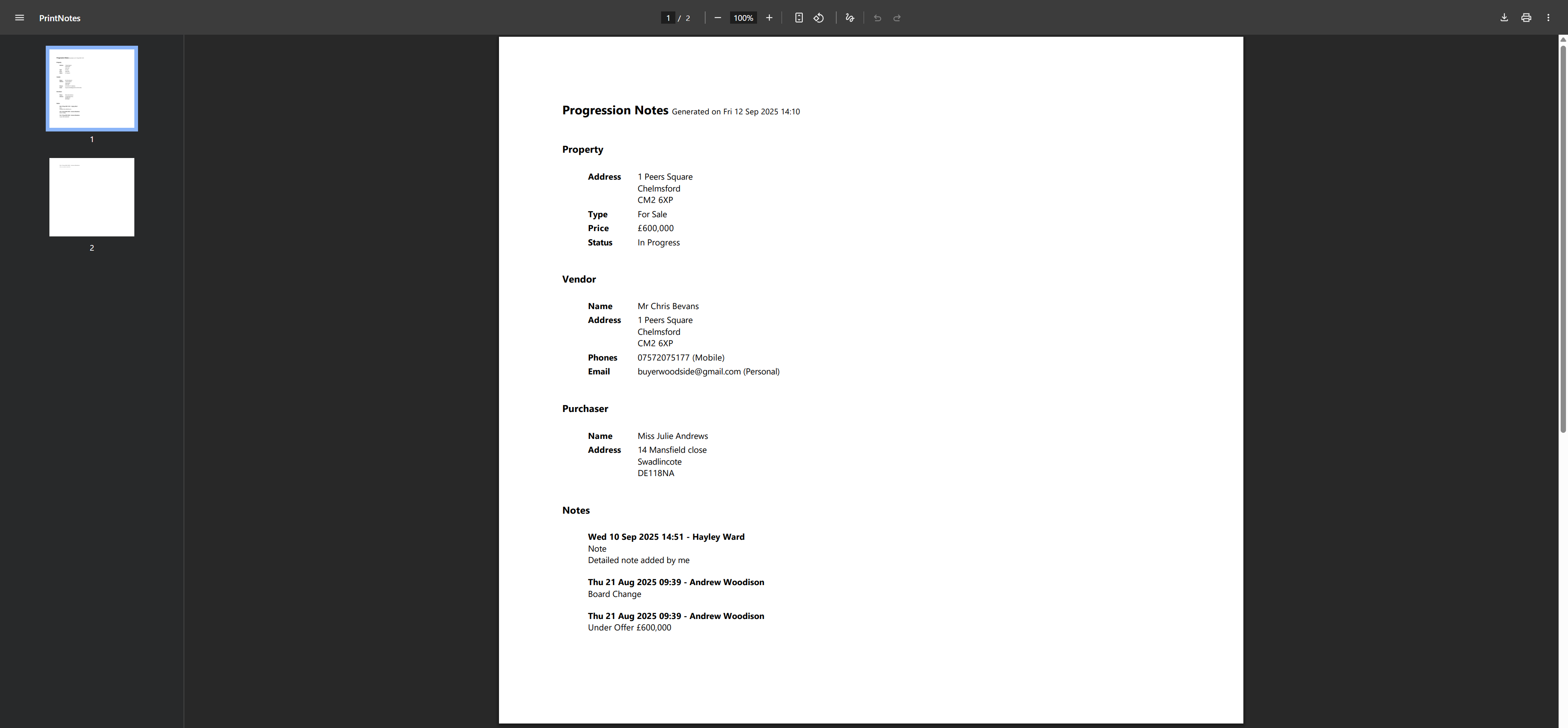
Task: Download the PrintNotes PDF
Action: pos(1503,18)
